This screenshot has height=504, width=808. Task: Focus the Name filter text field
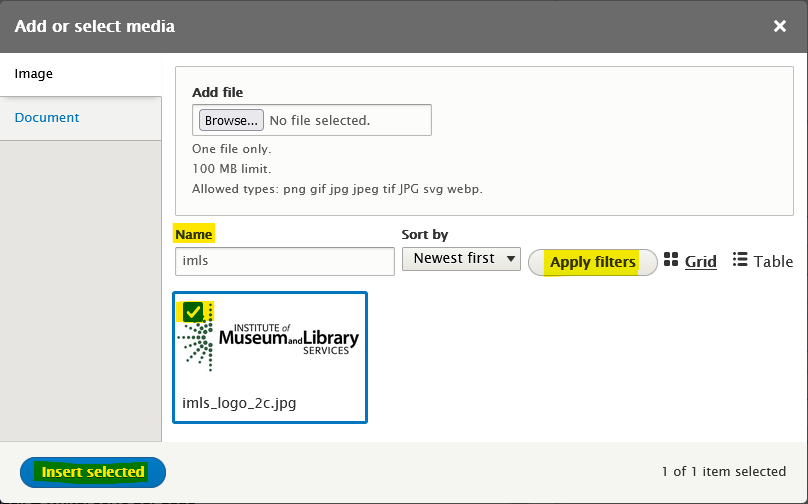(x=285, y=261)
